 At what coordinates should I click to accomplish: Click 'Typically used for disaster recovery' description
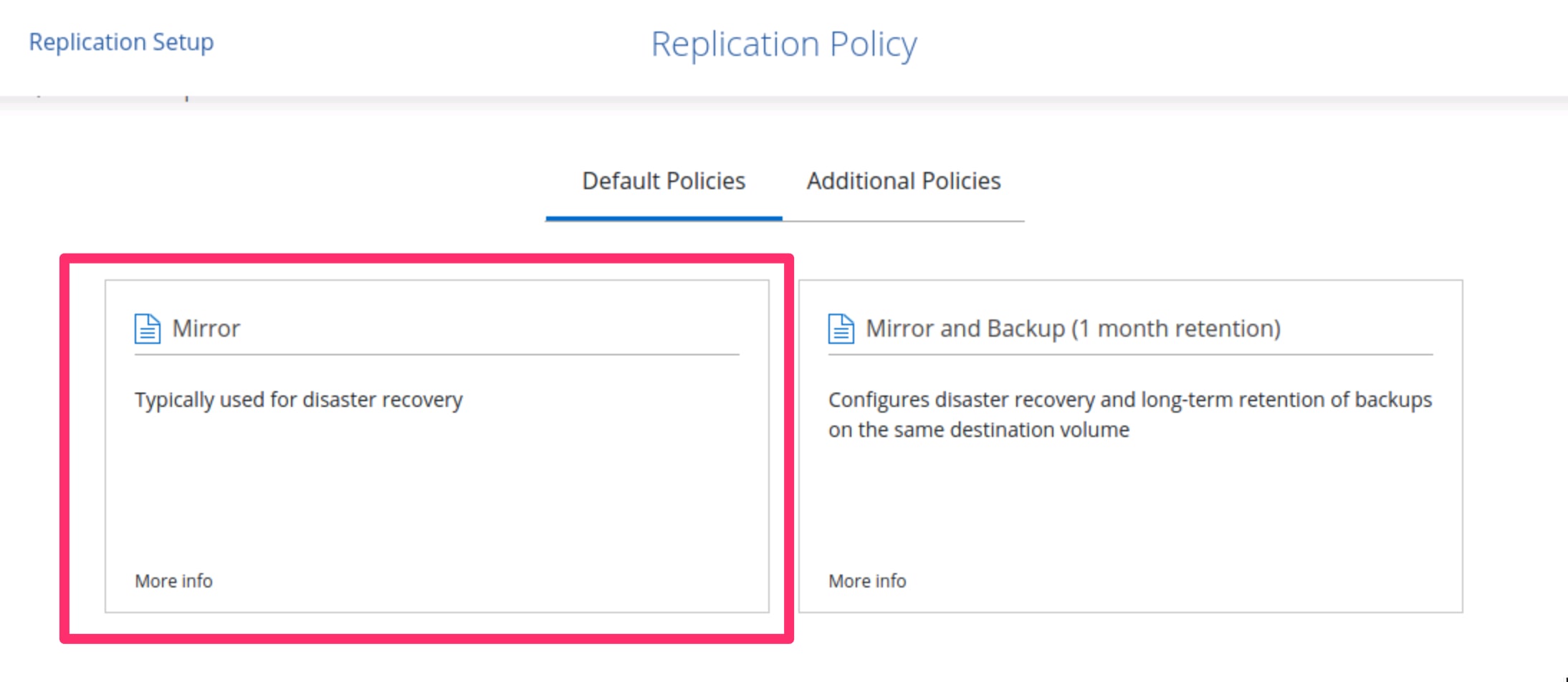coord(299,400)
